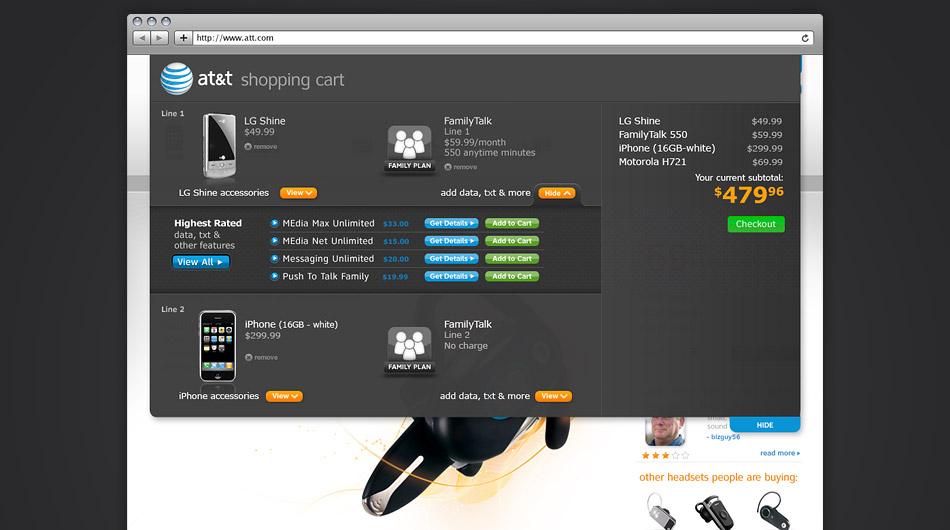Select the MEdia Max Unlimited bullet
Screen dimensions: 950x530
pyautogui.click(x=274, y=223)
